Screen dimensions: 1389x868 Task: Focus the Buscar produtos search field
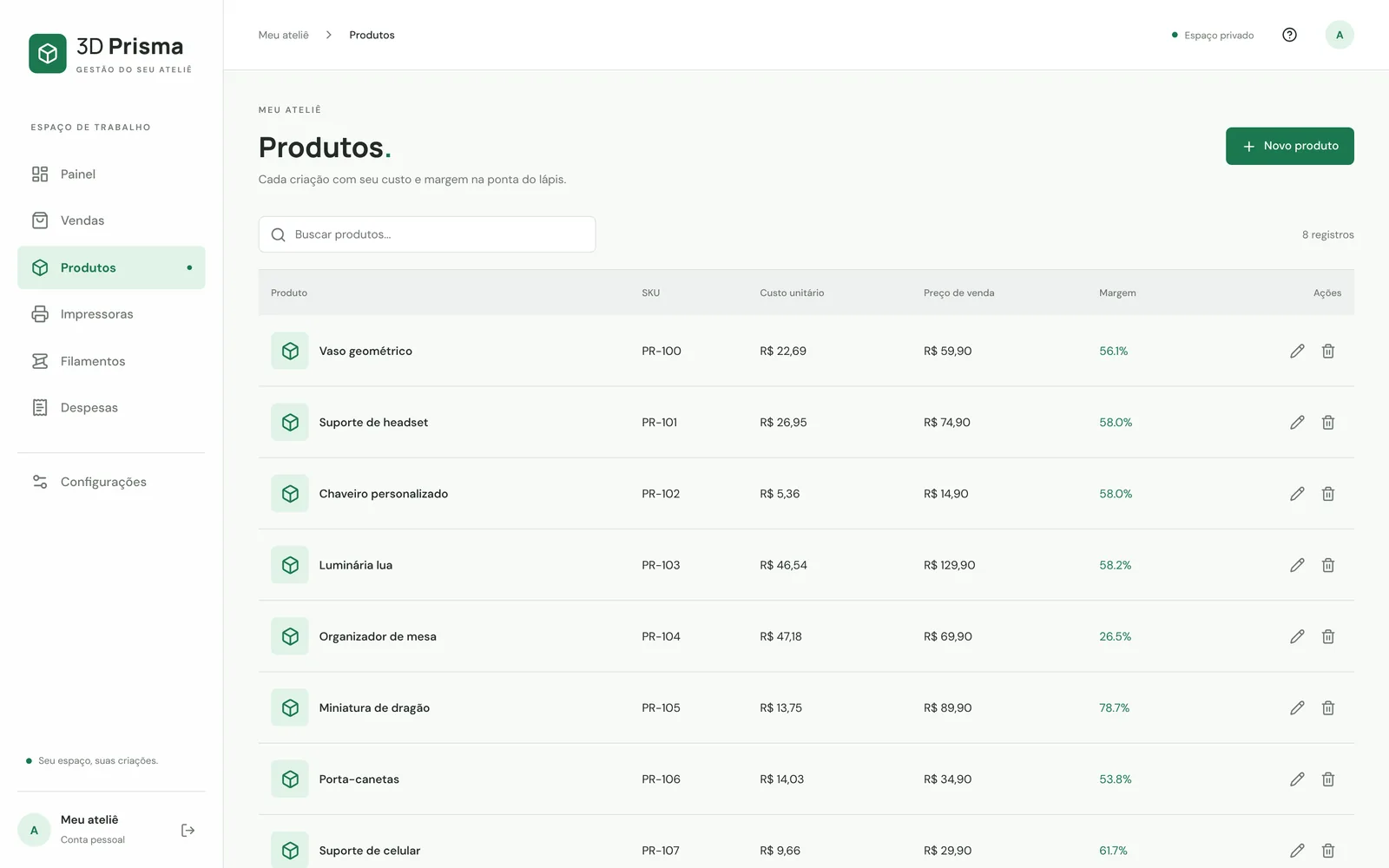pos(427,234)
